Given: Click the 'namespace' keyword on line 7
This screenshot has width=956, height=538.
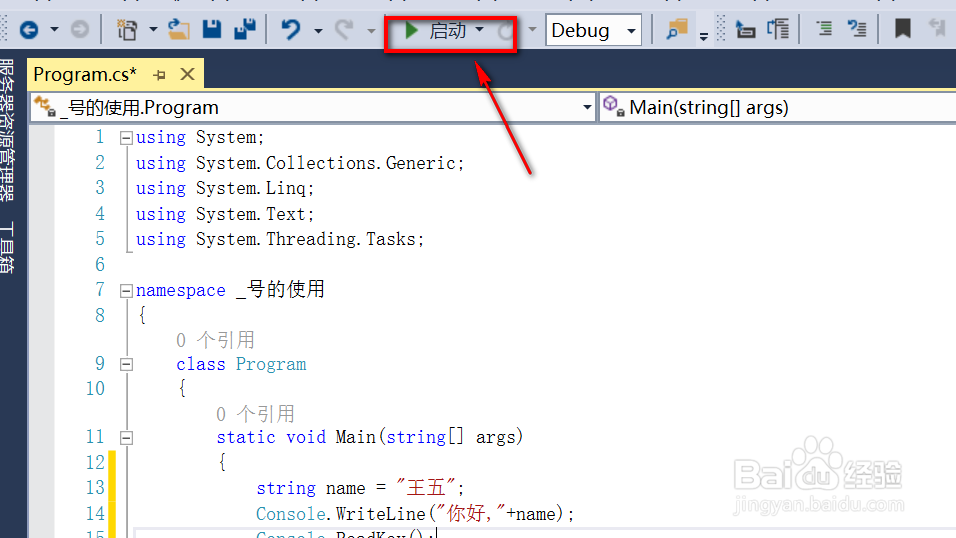Looking at the screenshot, I should (180, 290).
